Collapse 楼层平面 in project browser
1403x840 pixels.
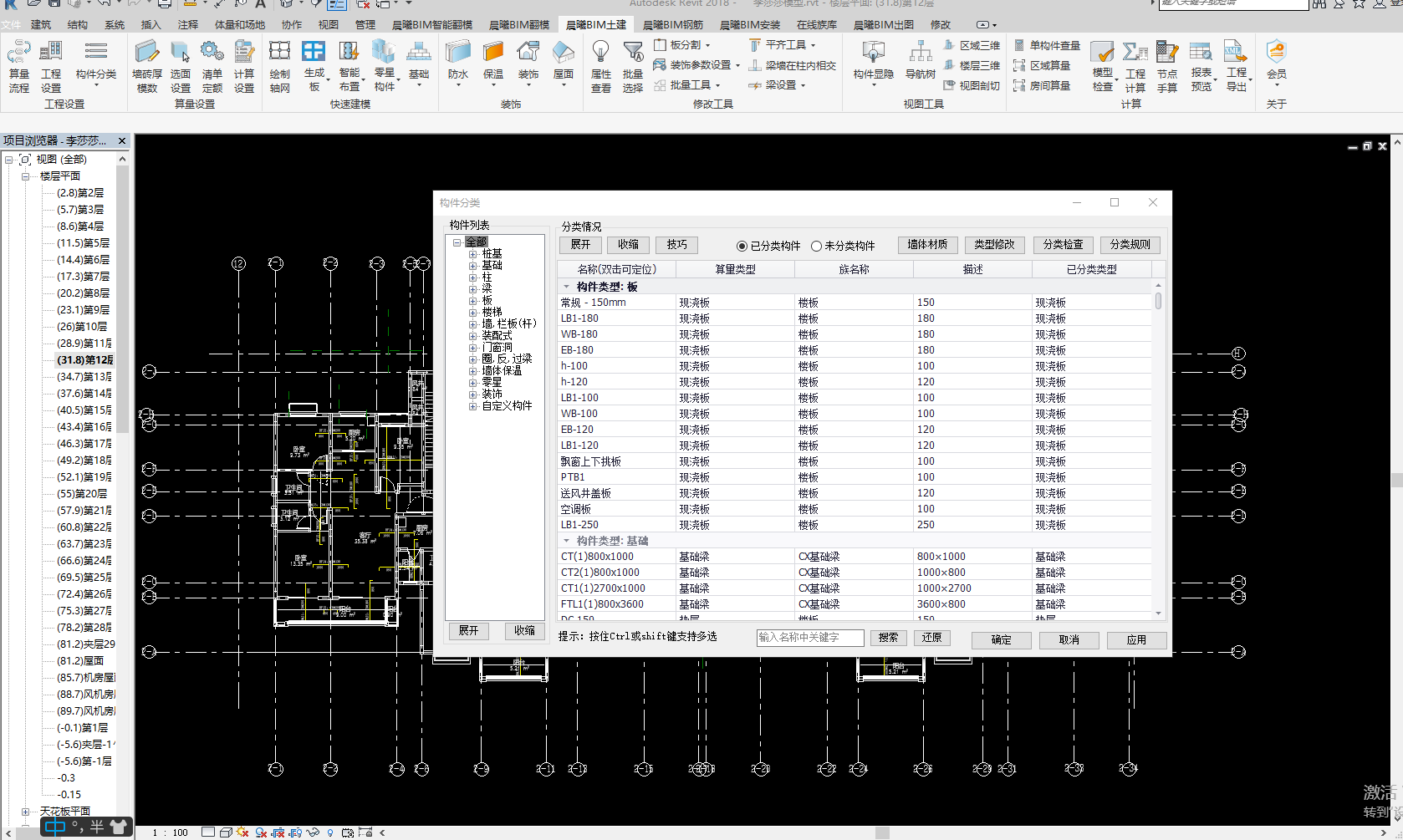tap(25, 176)
